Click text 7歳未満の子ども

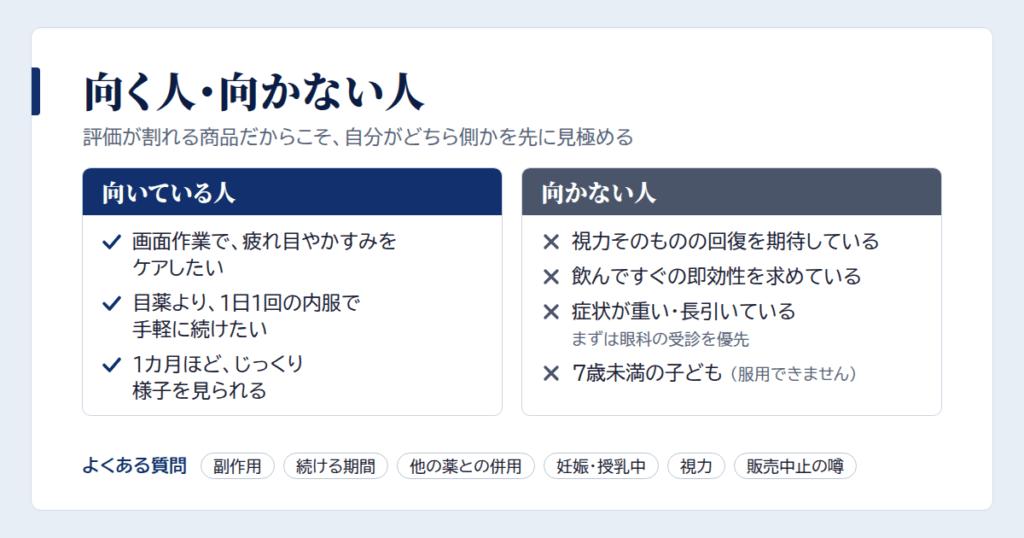(647, 373)
